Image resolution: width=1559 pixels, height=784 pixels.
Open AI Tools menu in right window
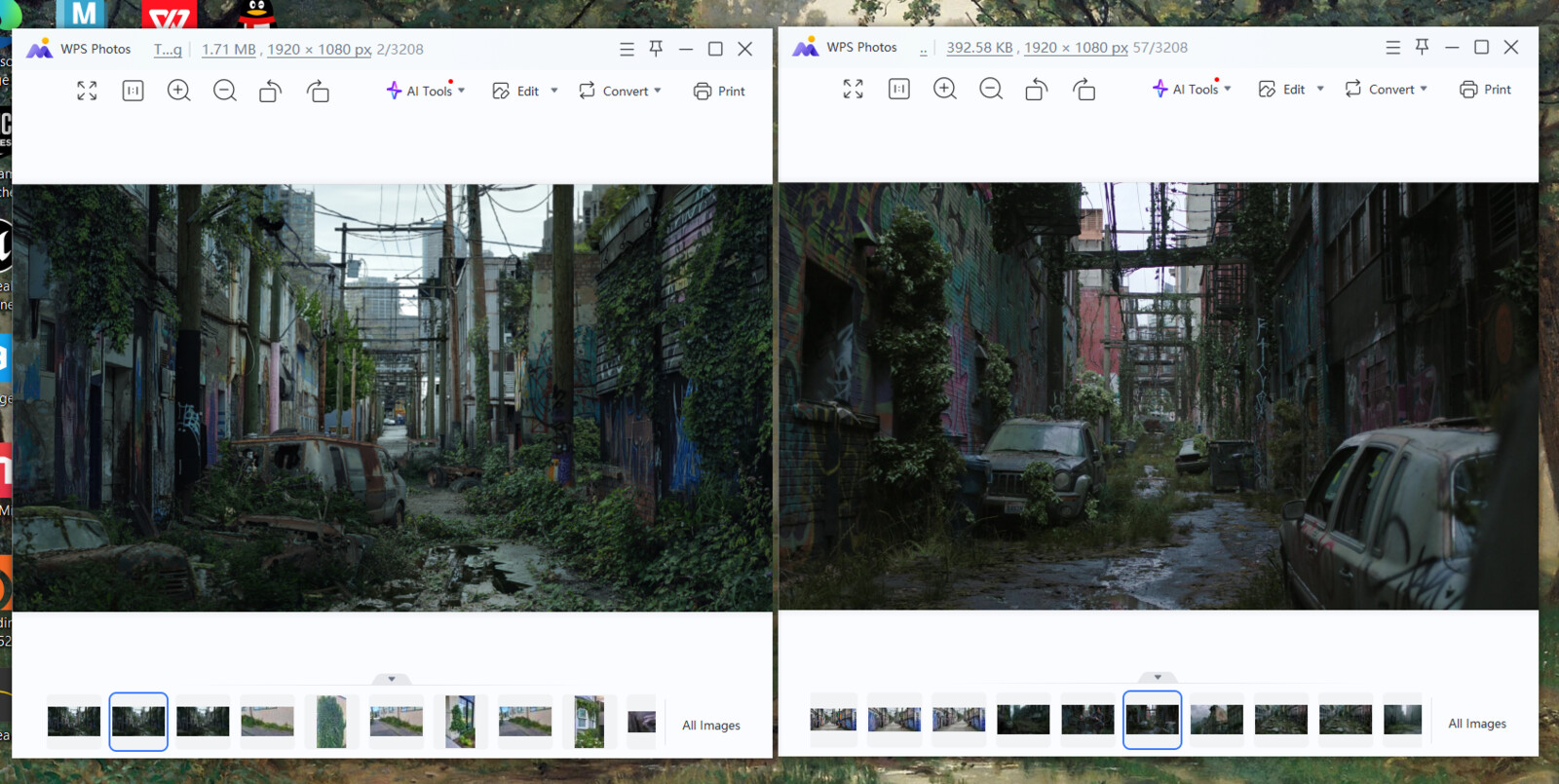[1192, 89]
